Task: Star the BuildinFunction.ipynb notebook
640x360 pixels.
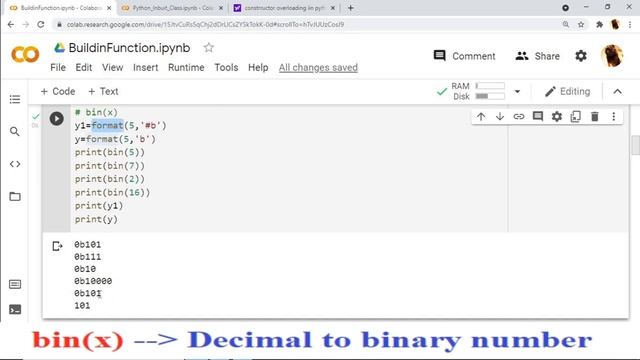Action: pos(209,48)
